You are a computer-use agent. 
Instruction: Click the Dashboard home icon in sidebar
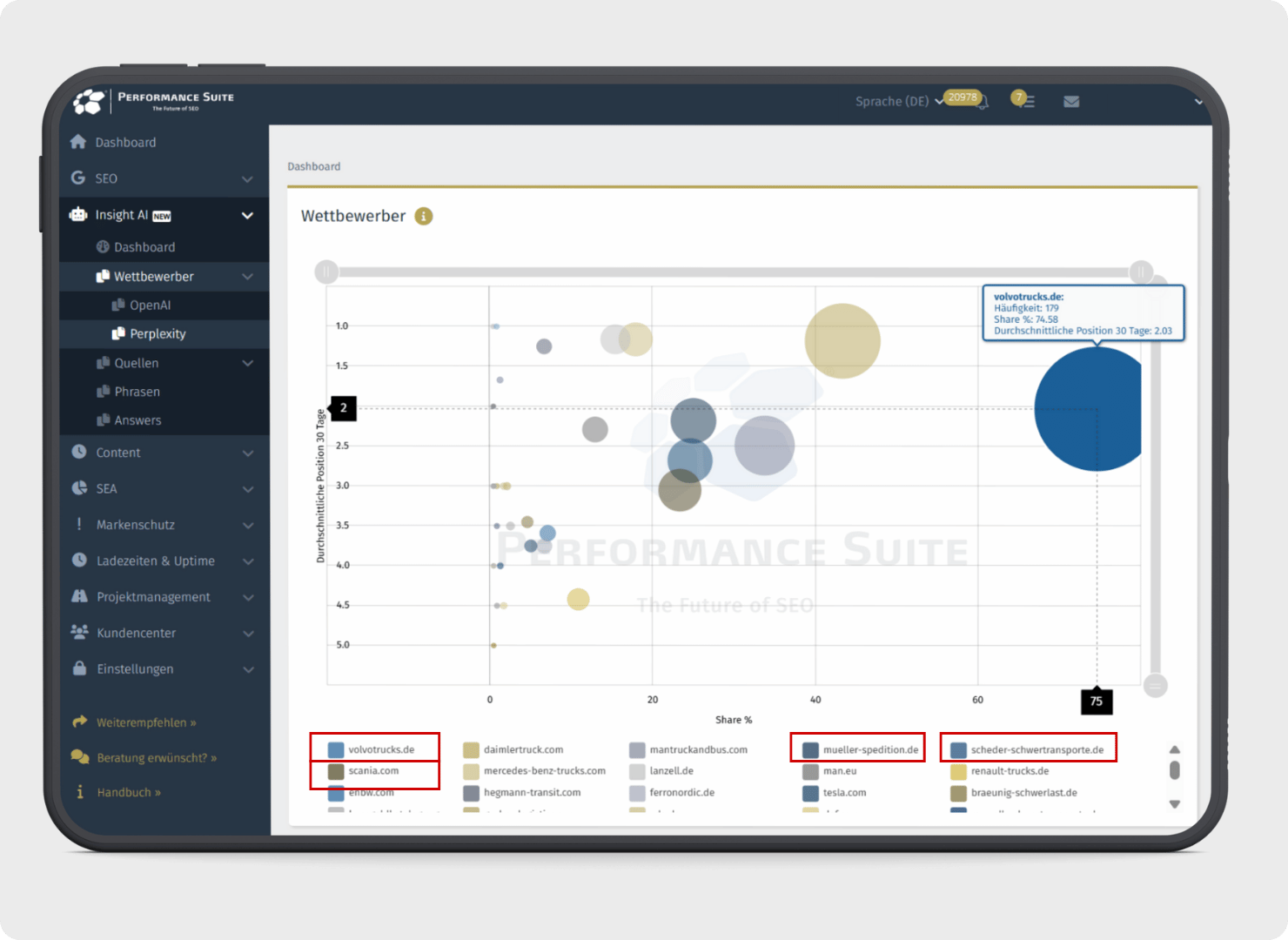click(78, 142)
